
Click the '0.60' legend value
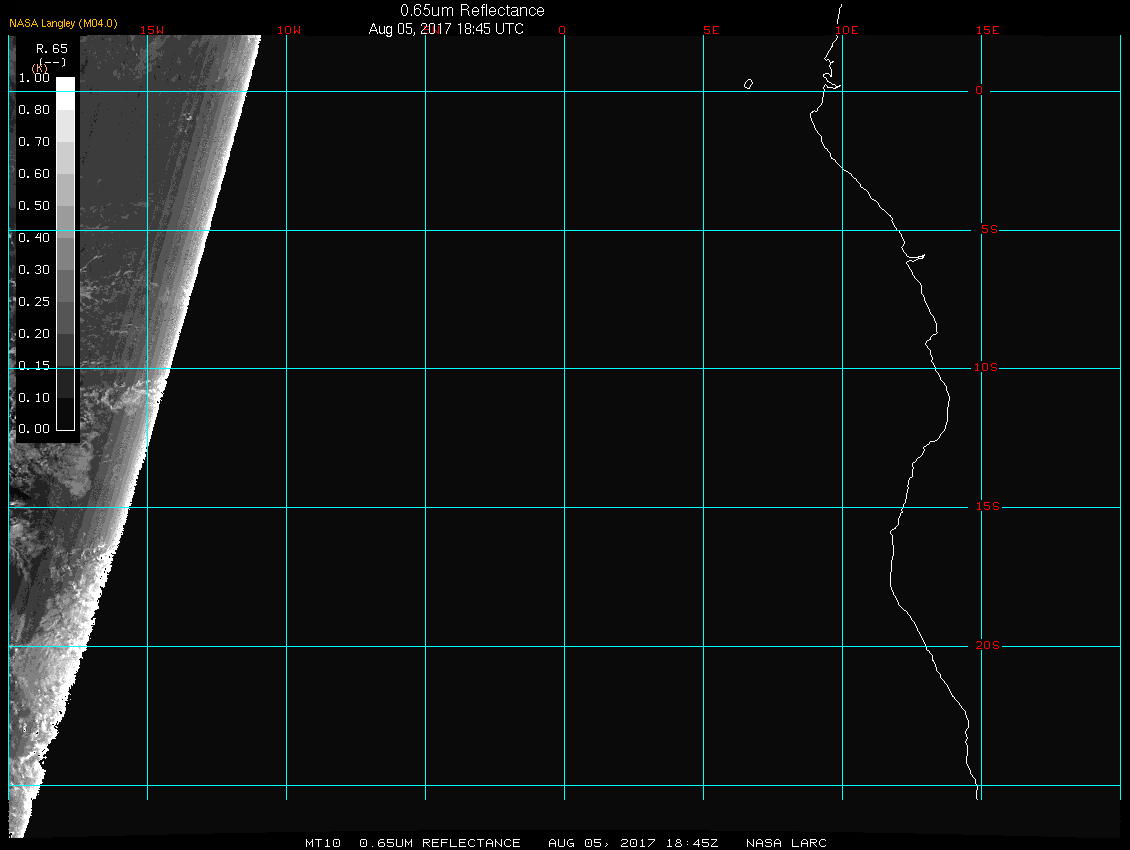[x=34, y=174]
